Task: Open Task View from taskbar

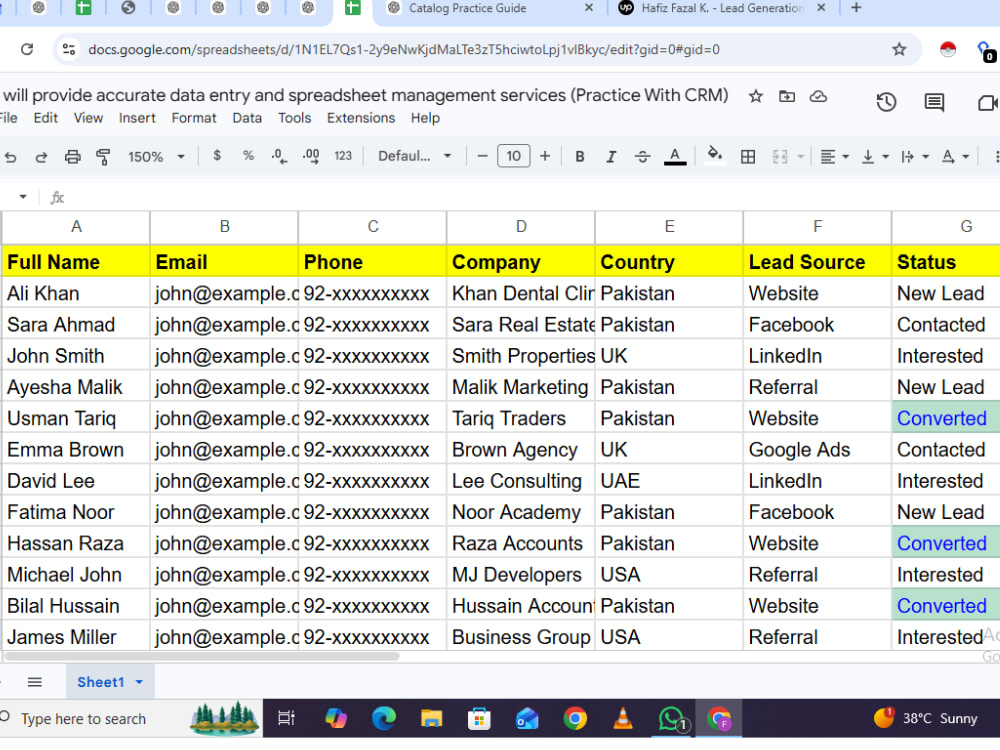Action: 286,719
